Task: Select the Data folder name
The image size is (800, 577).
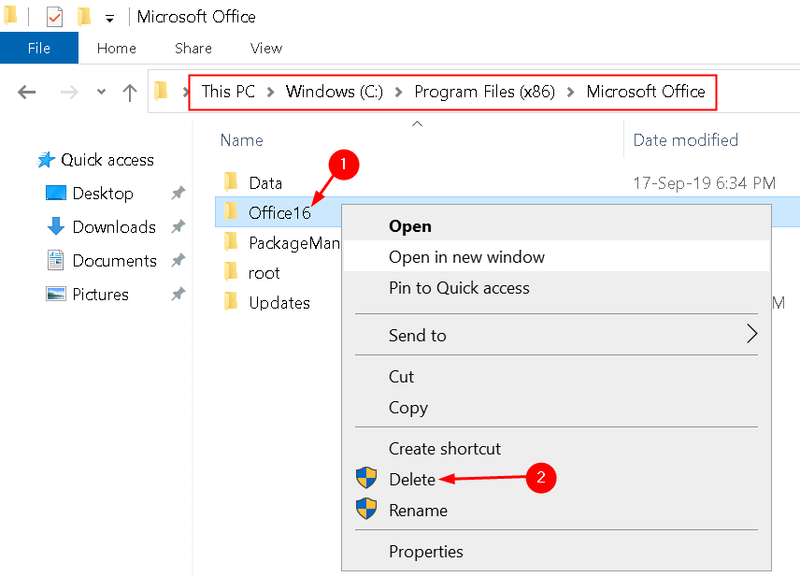Action: (x=265, y=183)
